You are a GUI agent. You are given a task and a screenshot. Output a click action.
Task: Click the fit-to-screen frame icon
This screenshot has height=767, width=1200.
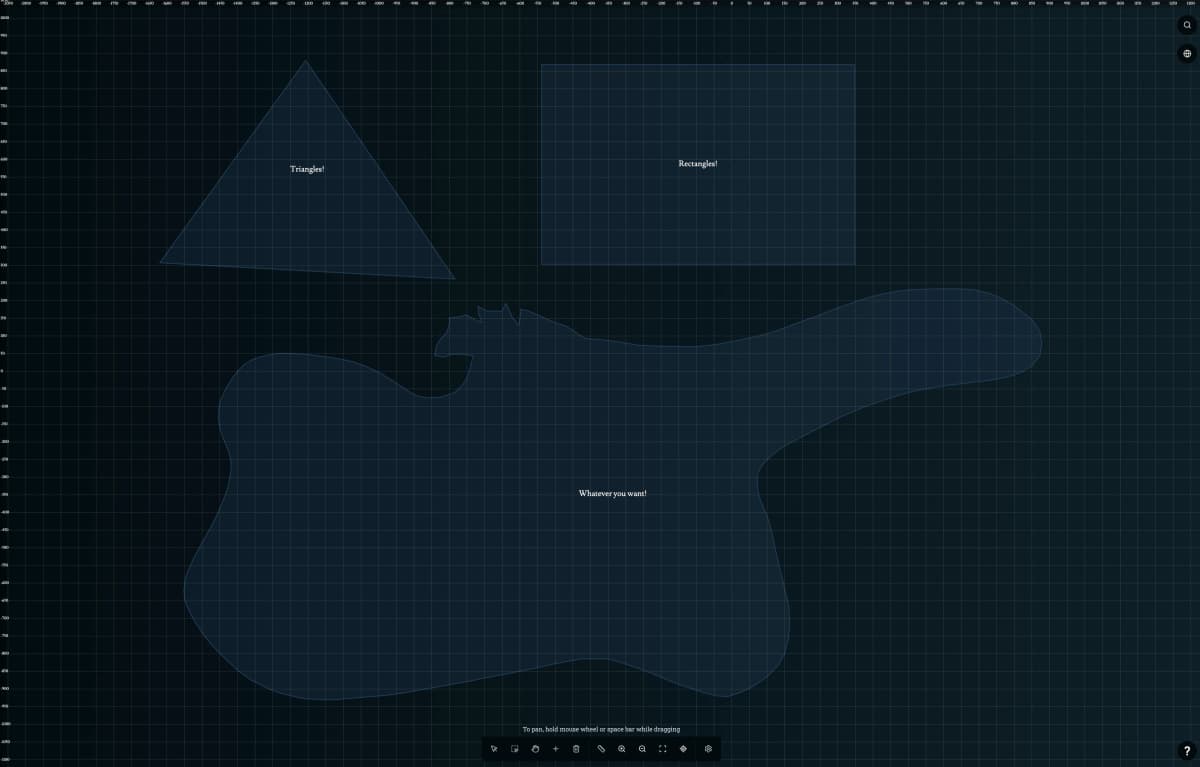pos(663,748)
